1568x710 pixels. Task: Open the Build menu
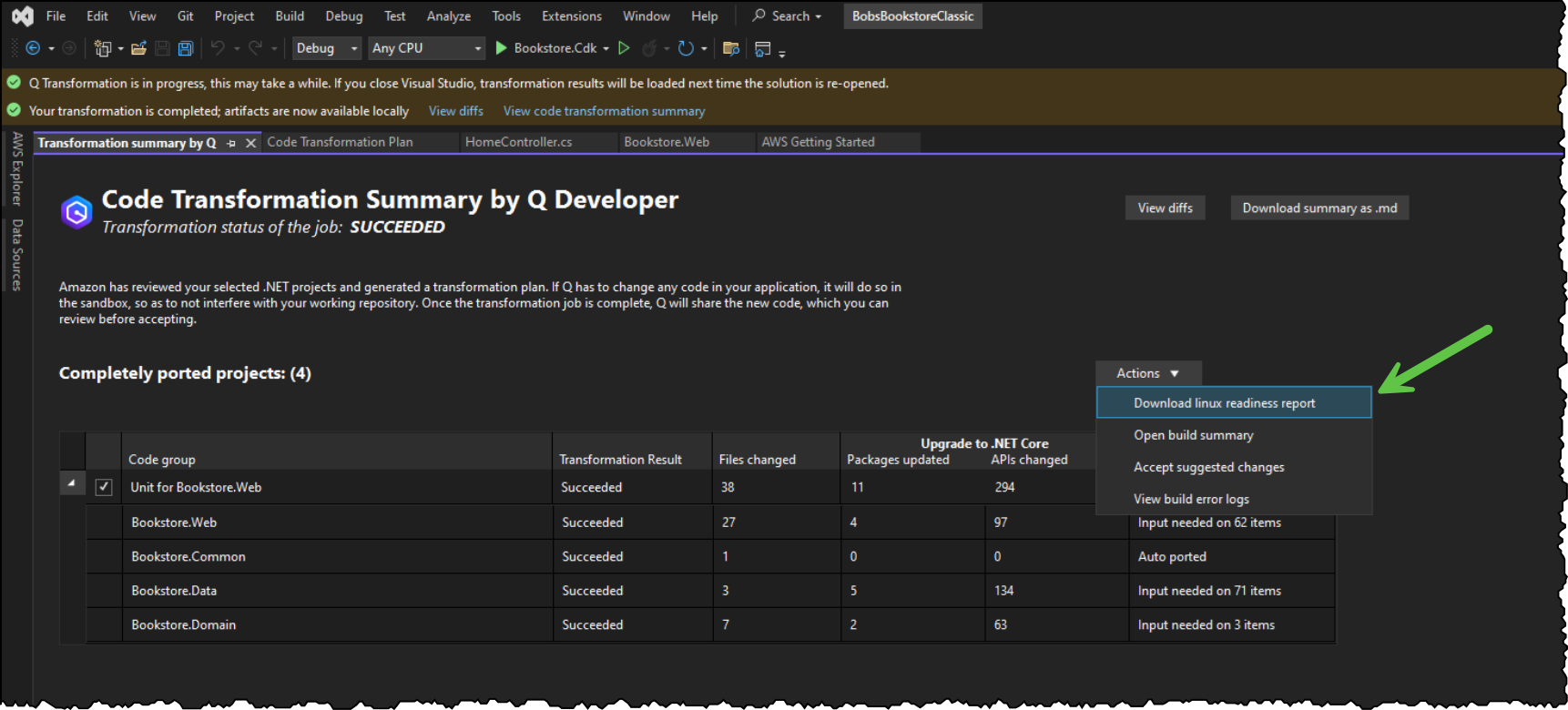click(x=290, y=16)
